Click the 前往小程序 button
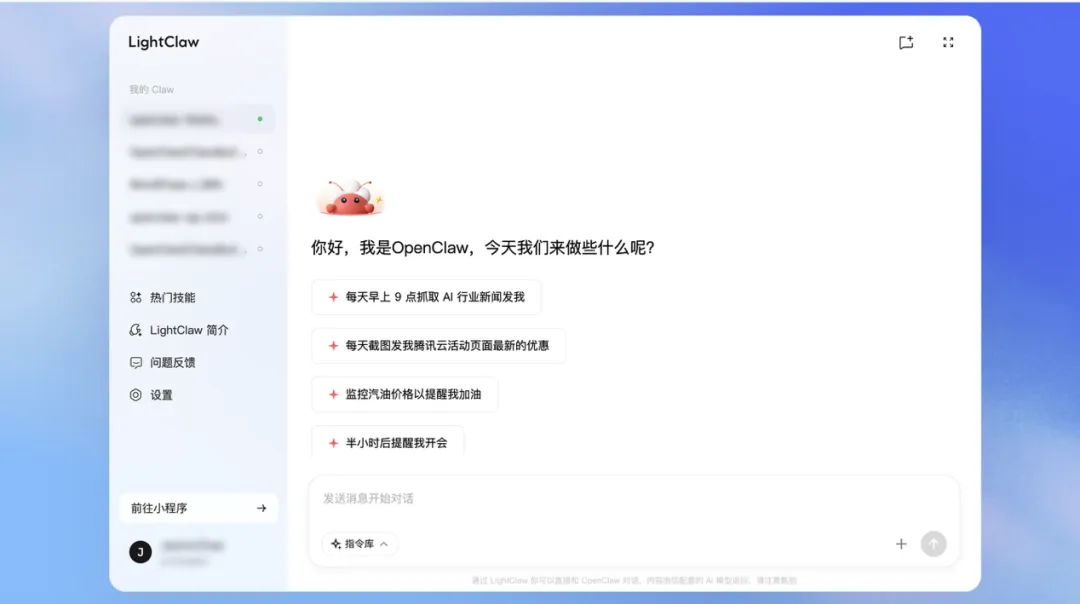 (x=198, y=508)
